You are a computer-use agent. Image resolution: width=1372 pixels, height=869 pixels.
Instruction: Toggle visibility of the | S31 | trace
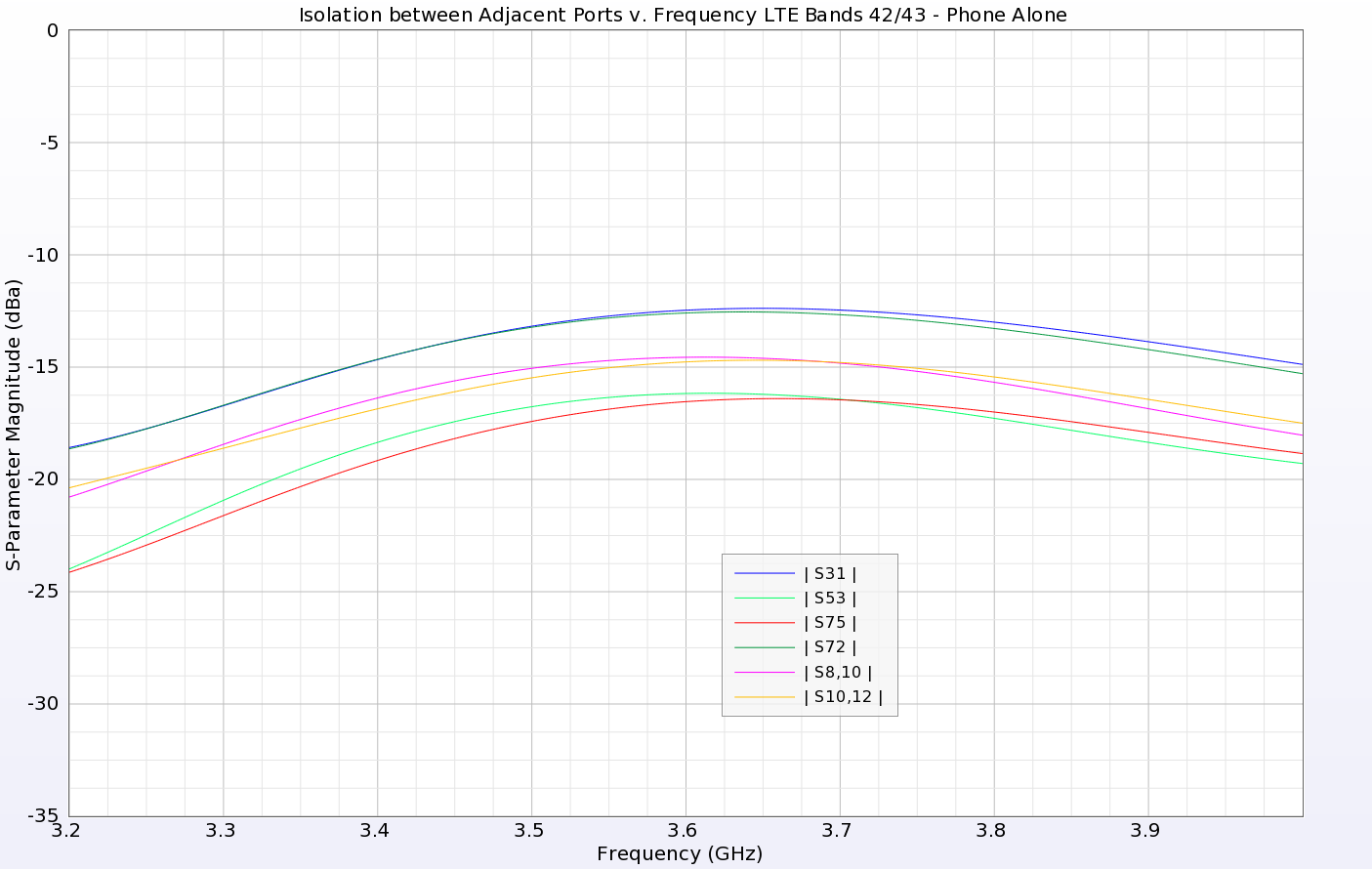pyautogui.click(x=829, y=573)
